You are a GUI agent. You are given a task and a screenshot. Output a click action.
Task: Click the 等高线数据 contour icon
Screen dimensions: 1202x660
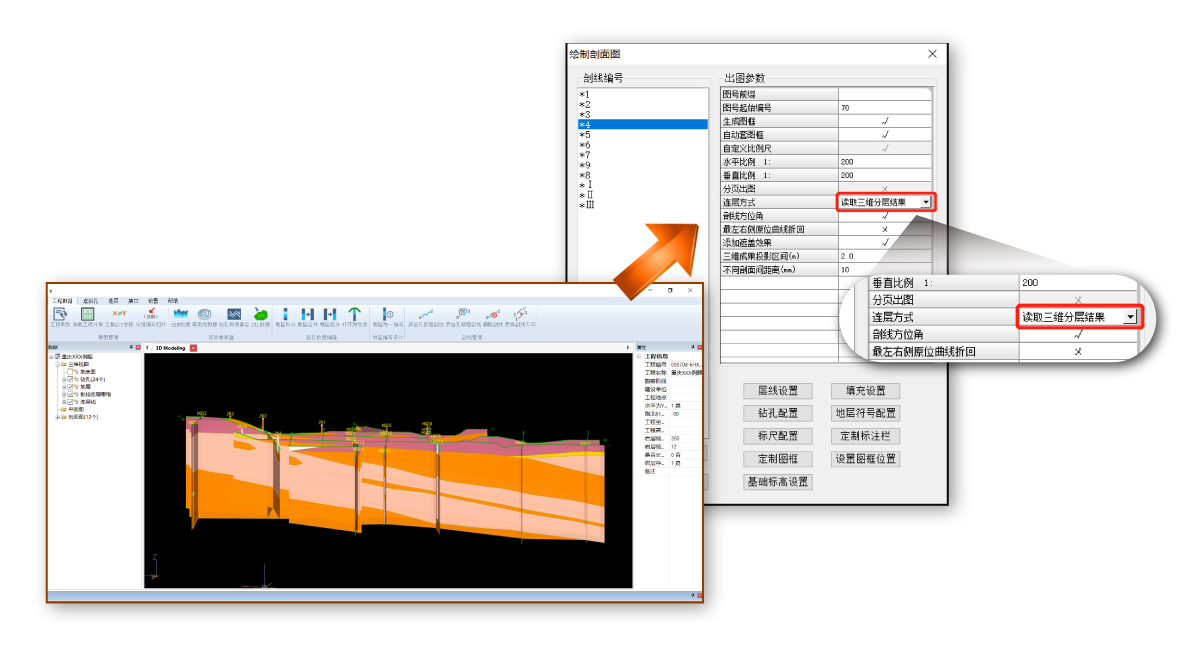(204, 314)
